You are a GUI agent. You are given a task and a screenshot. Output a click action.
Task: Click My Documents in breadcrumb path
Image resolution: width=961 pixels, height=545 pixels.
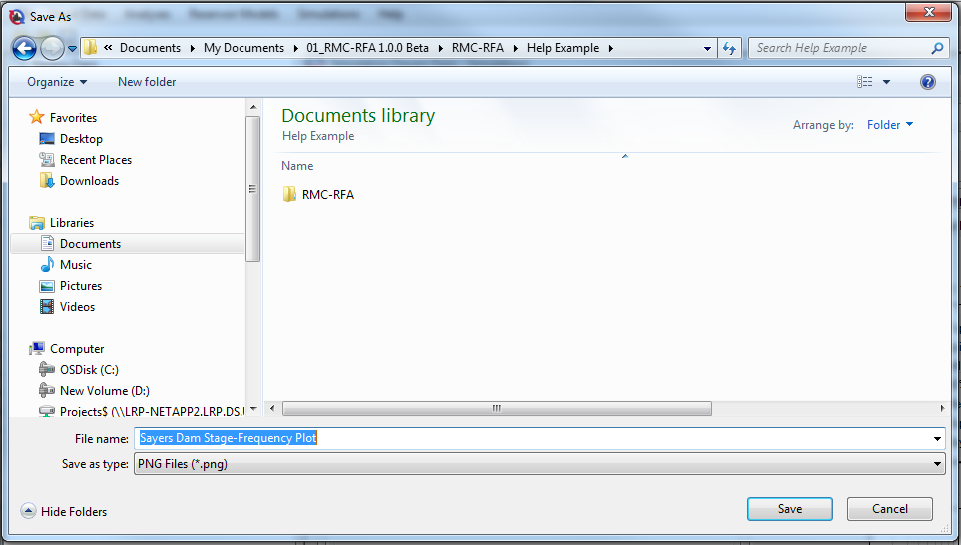pyautogui.click(x=244, y=48)
